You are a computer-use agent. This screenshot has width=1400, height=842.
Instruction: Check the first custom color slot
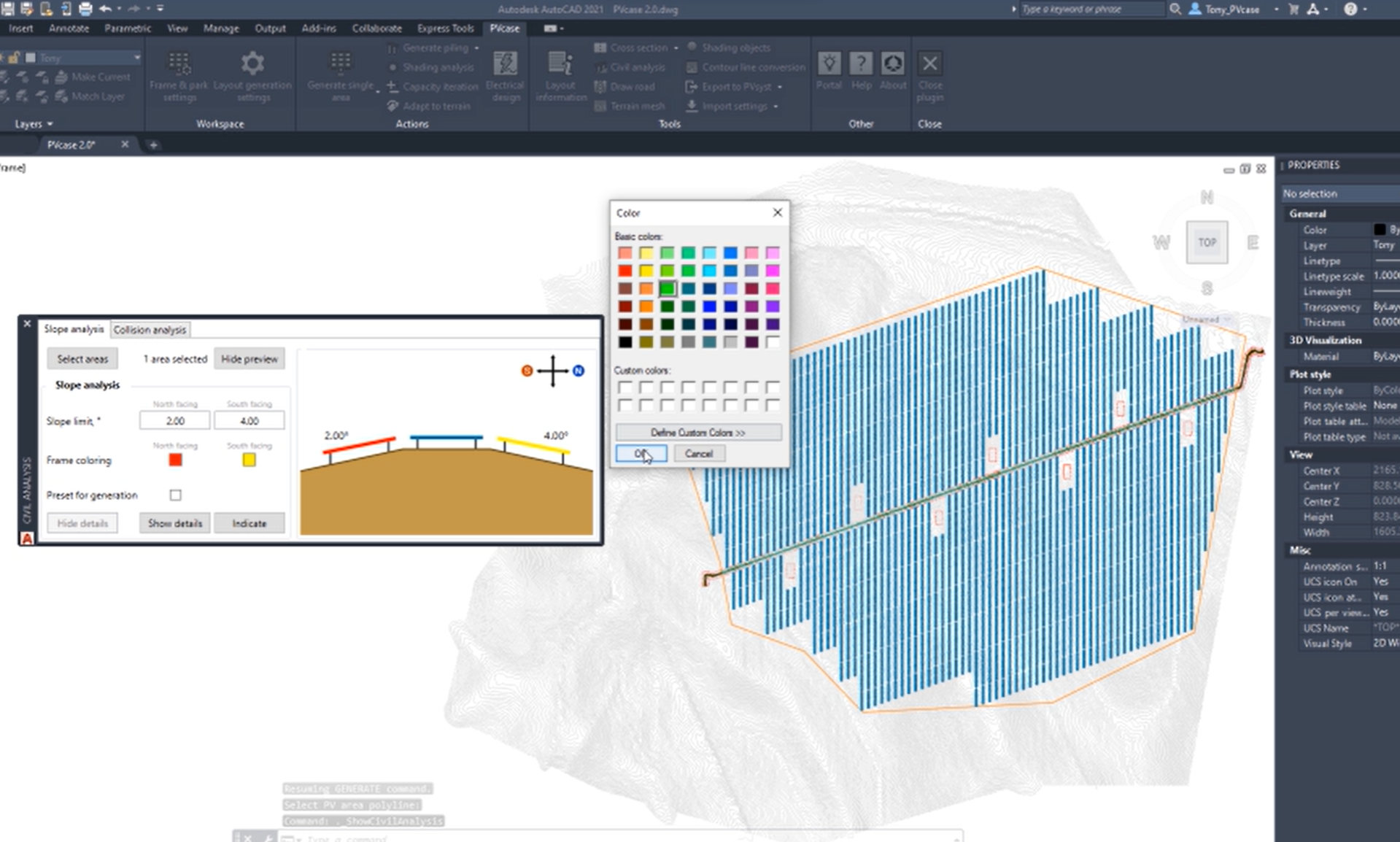click(x=625, y=387)
